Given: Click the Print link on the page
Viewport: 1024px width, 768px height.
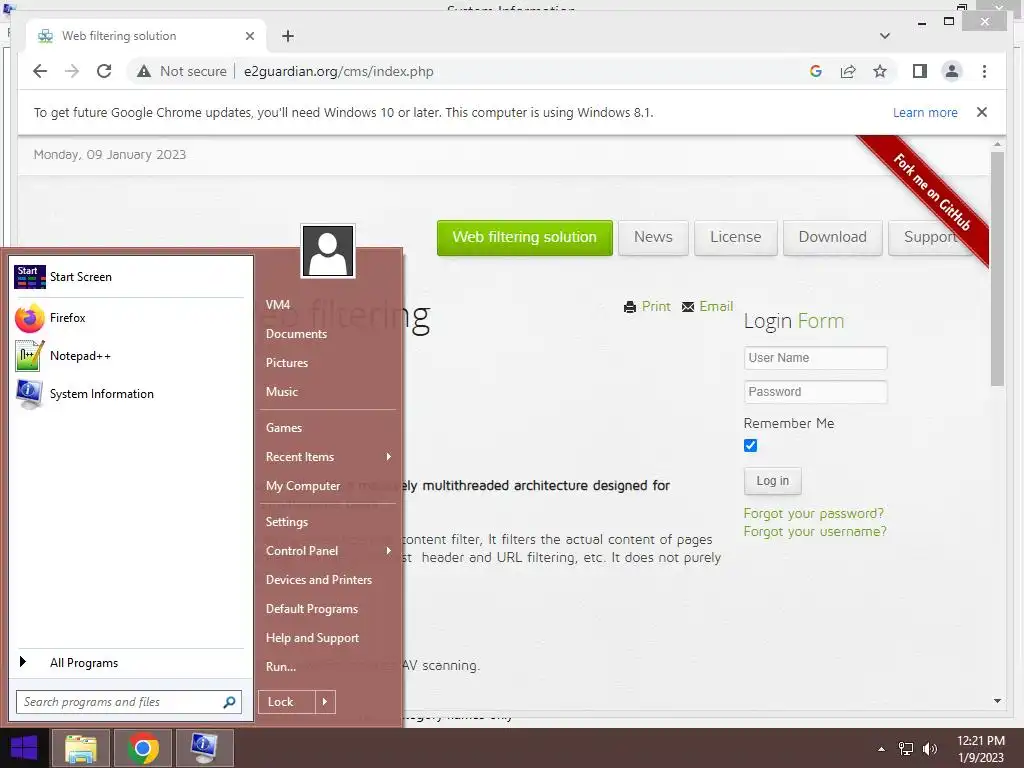Looking at the screenshot, I should [647, 306].
